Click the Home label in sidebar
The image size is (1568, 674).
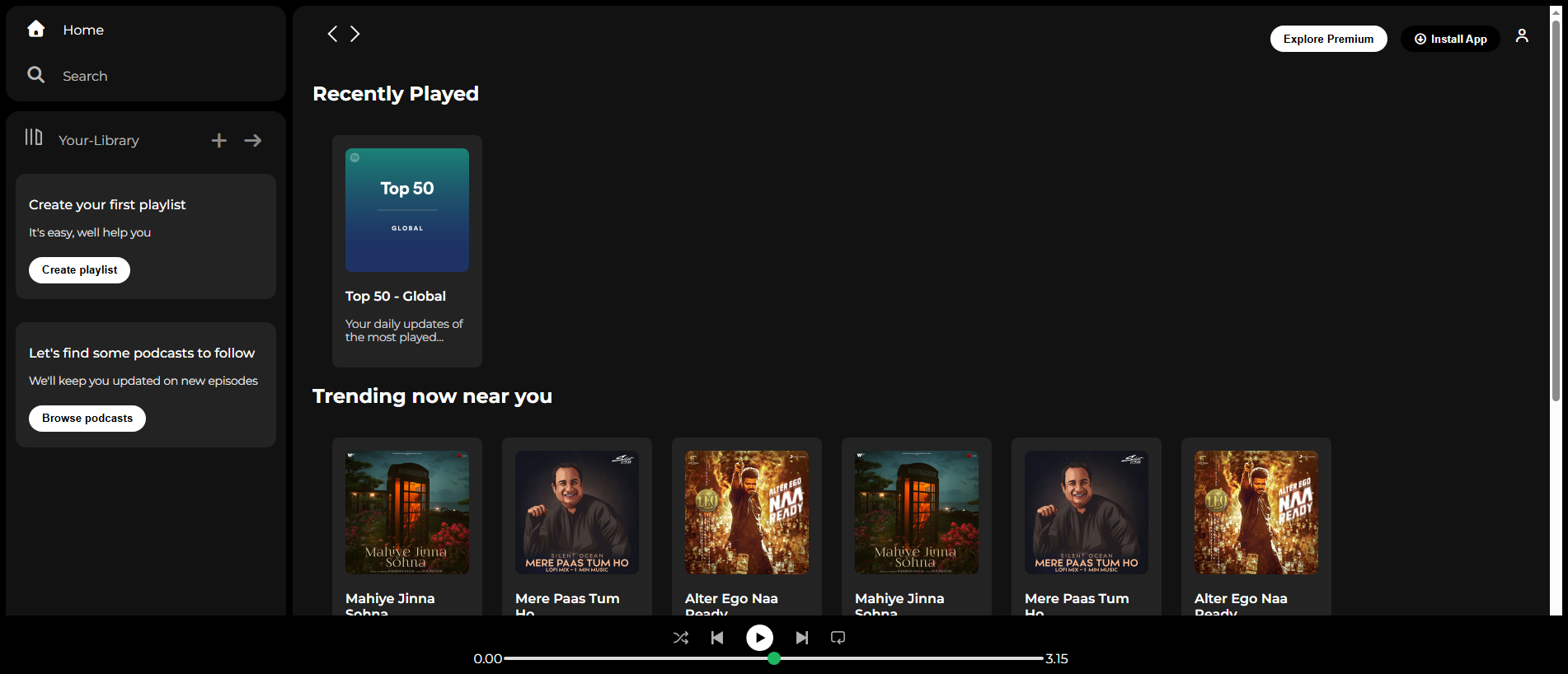[x=83, y=30]
